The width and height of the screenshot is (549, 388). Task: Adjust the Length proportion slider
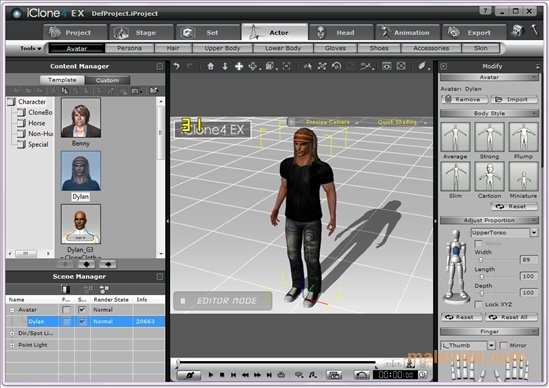(482, 277)
